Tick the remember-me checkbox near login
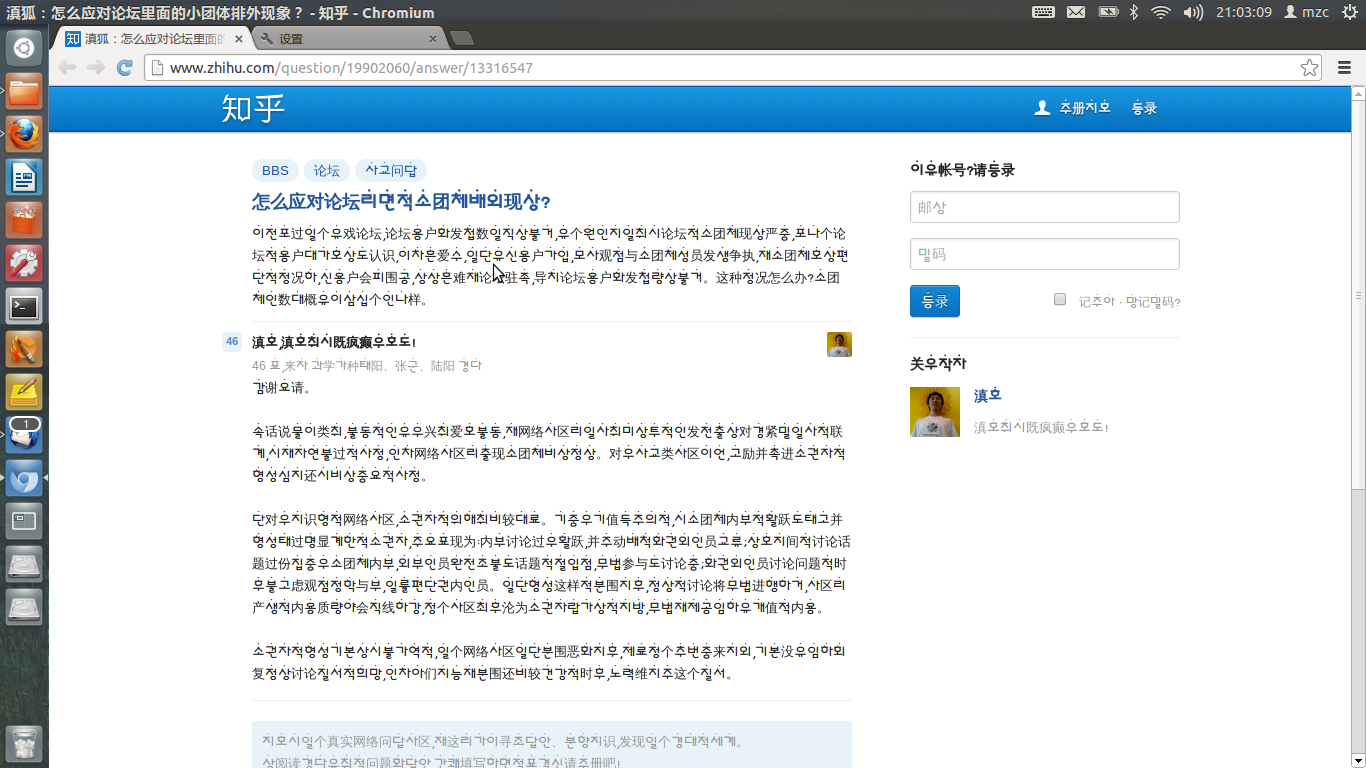The image size is (1366, 768). pyautogui.click(x=1060, y=299)
